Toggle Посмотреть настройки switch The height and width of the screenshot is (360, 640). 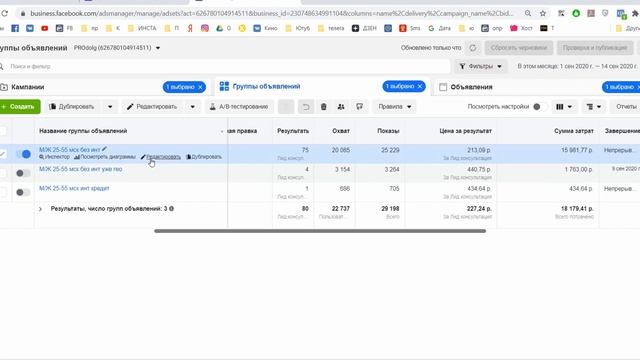point(540,107)
